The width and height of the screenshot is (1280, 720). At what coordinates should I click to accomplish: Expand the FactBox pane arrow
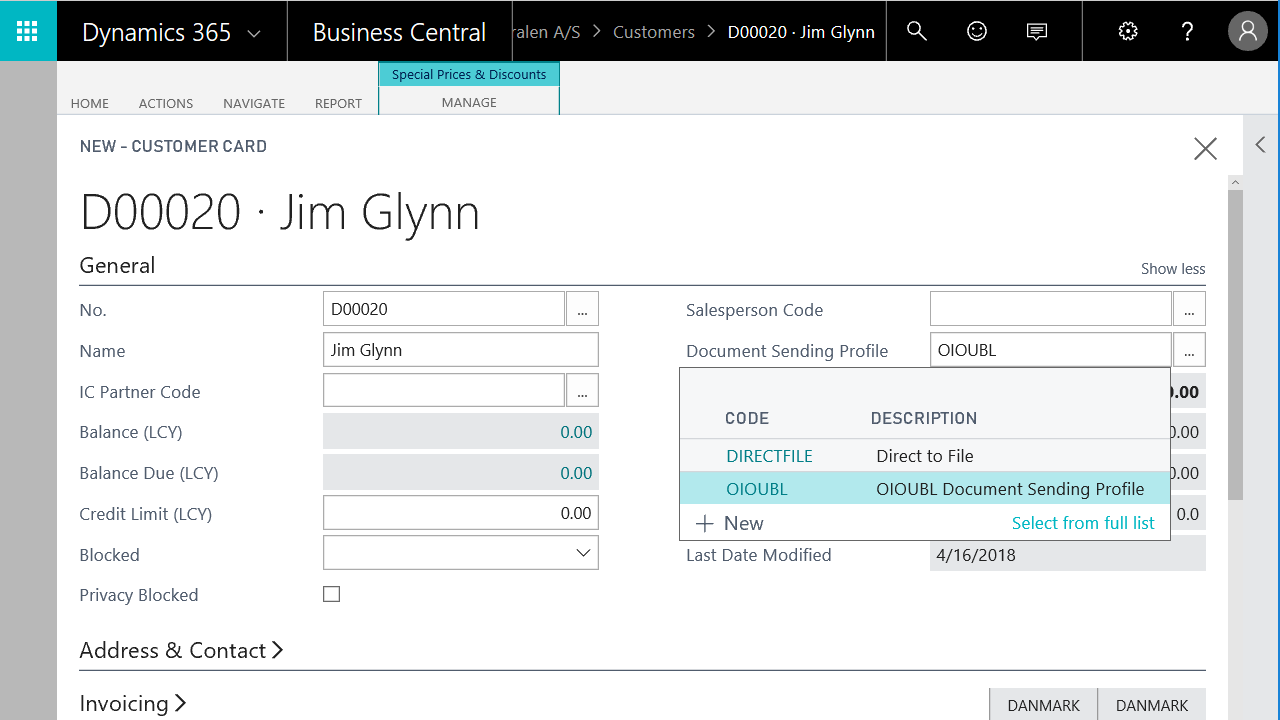pyautogui.click(x=1260, y=145)
